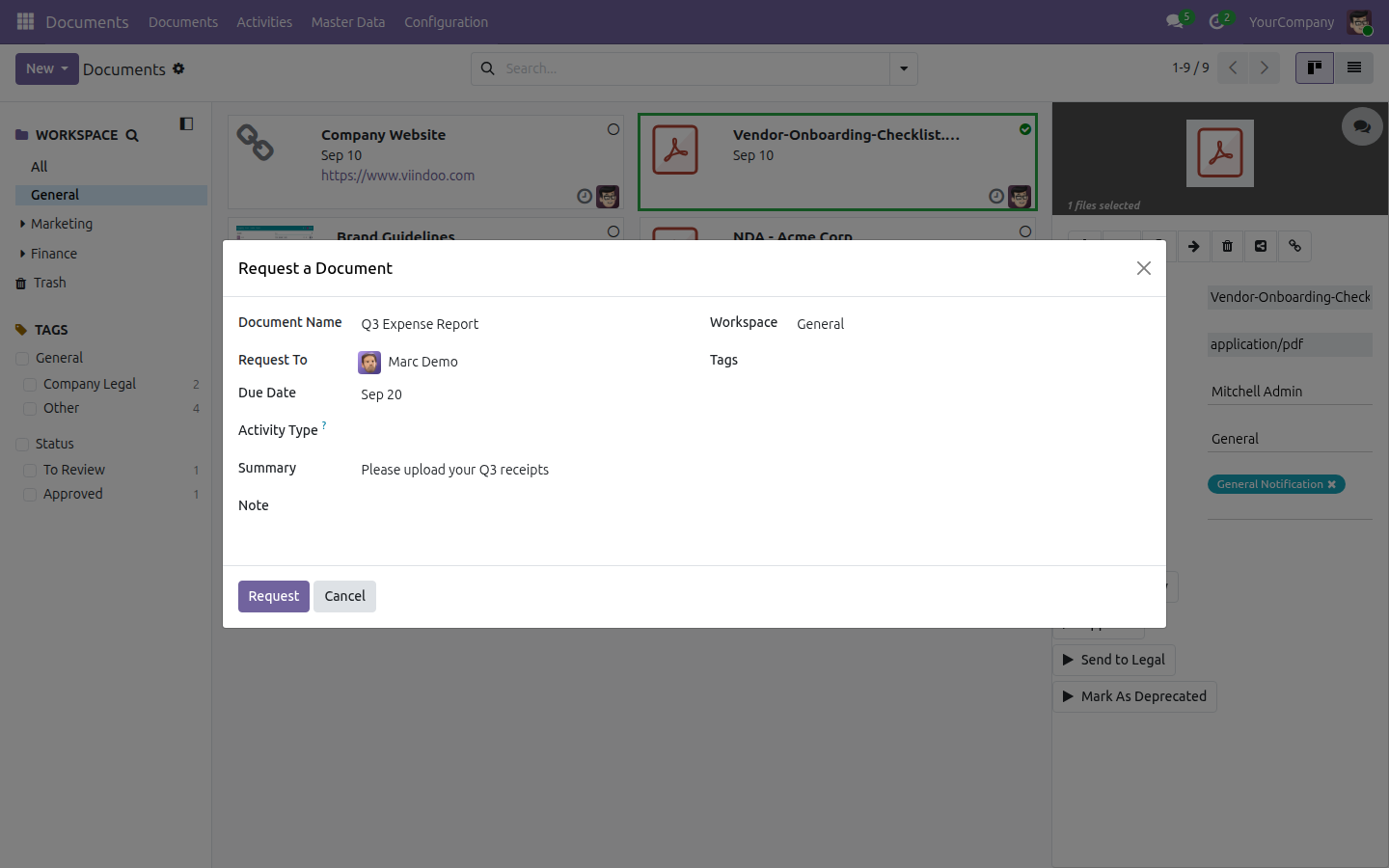Viewport: 1389px width, 868px height.
Task: Toggle the General tags checkbox
Action: (x=22, y=359)
